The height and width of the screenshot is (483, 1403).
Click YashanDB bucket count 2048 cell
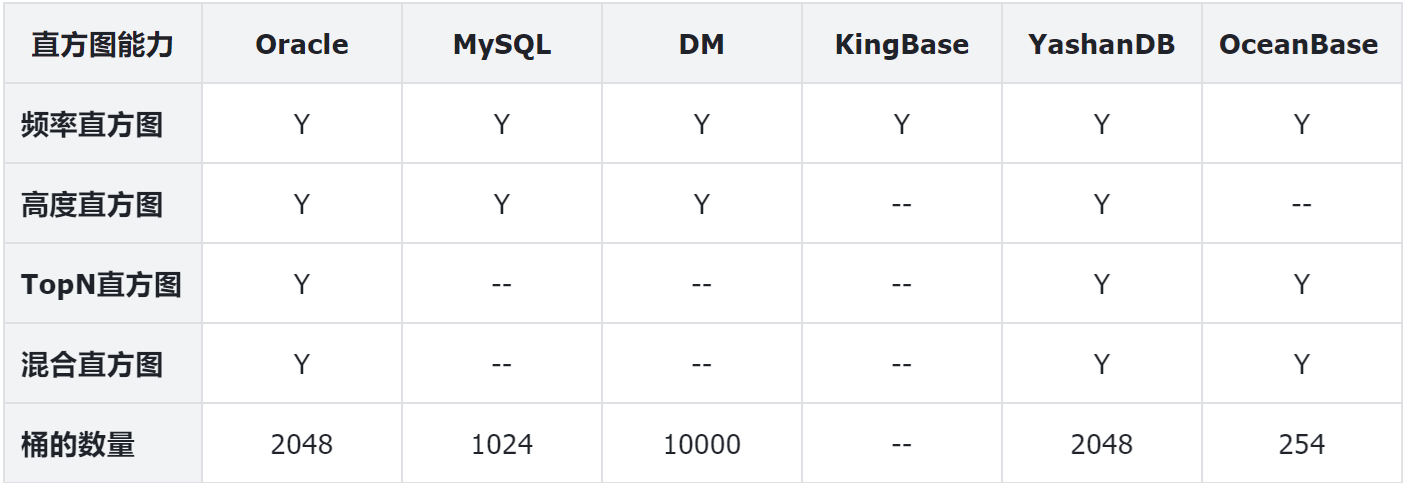[1101, 444]
